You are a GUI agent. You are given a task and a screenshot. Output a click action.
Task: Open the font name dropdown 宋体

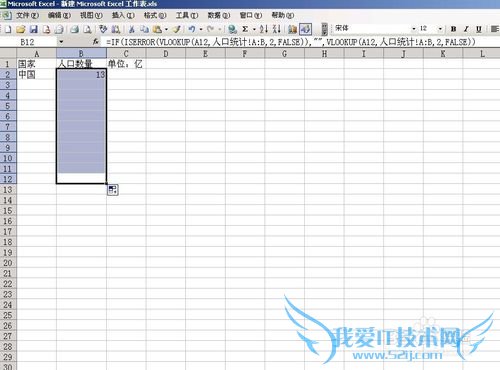pyautogui.click(x=414, y=29)
